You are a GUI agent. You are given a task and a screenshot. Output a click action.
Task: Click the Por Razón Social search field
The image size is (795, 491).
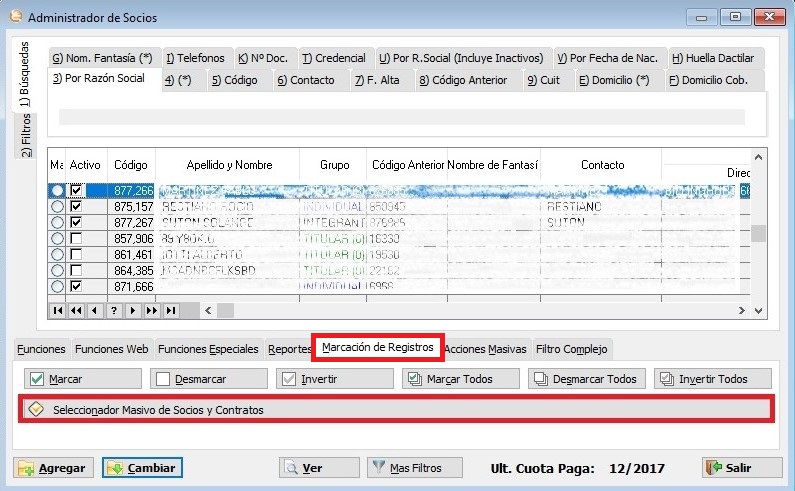[400, 117]
